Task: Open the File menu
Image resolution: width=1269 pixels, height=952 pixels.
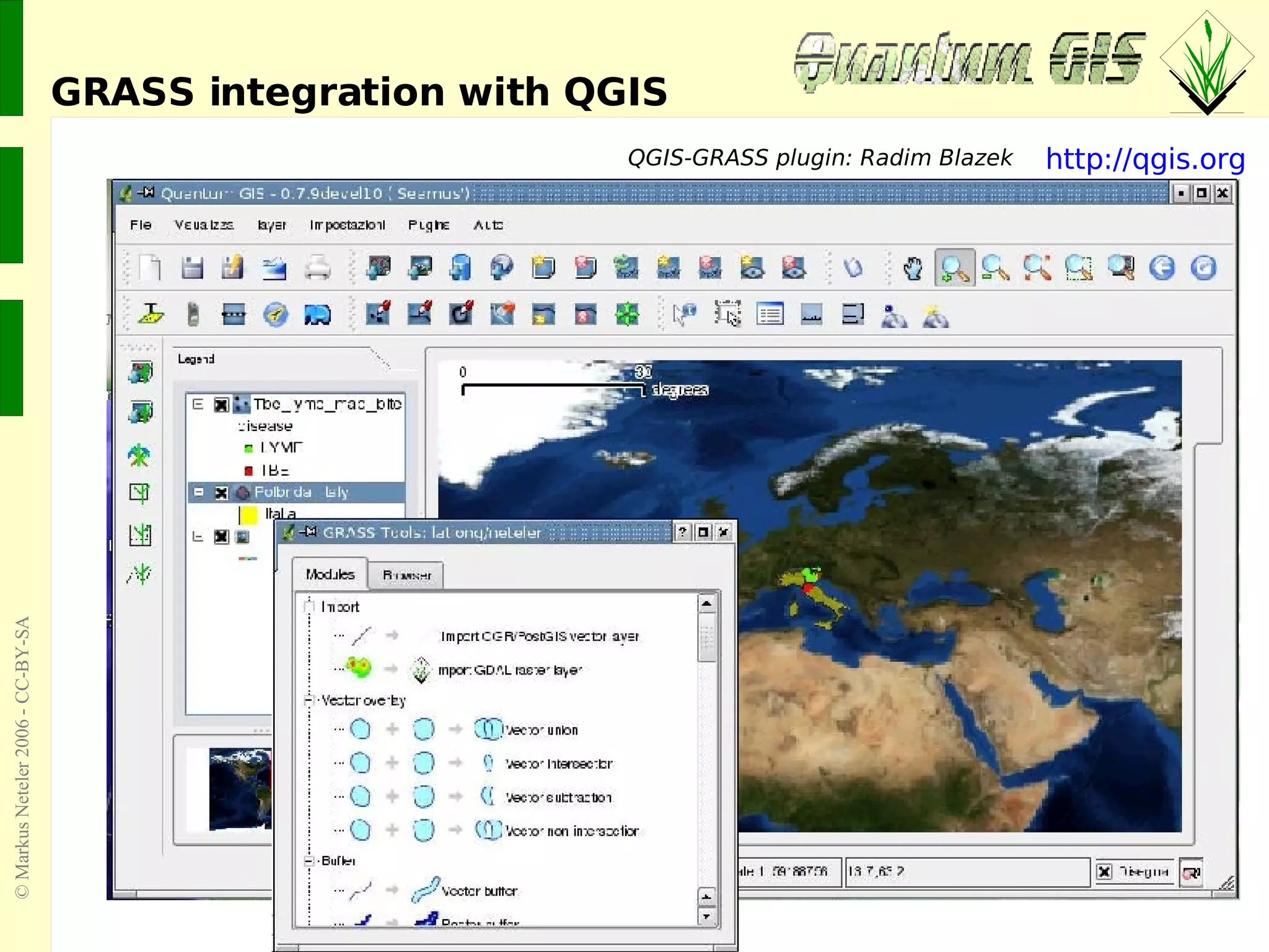Action: pos(141,225)
